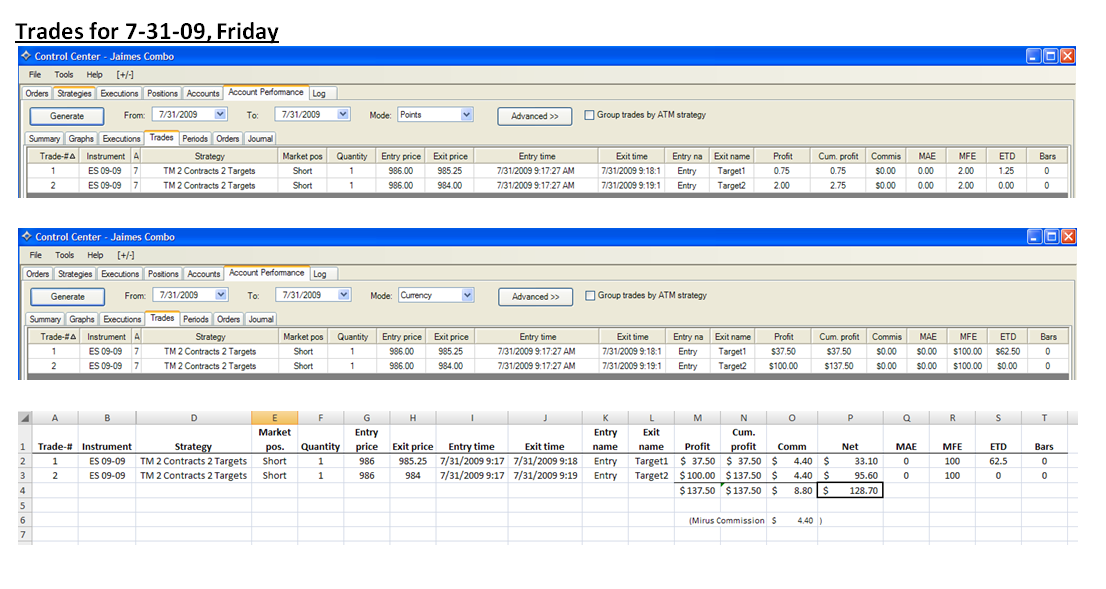Open the Help menu in upper window

(95, 74)
